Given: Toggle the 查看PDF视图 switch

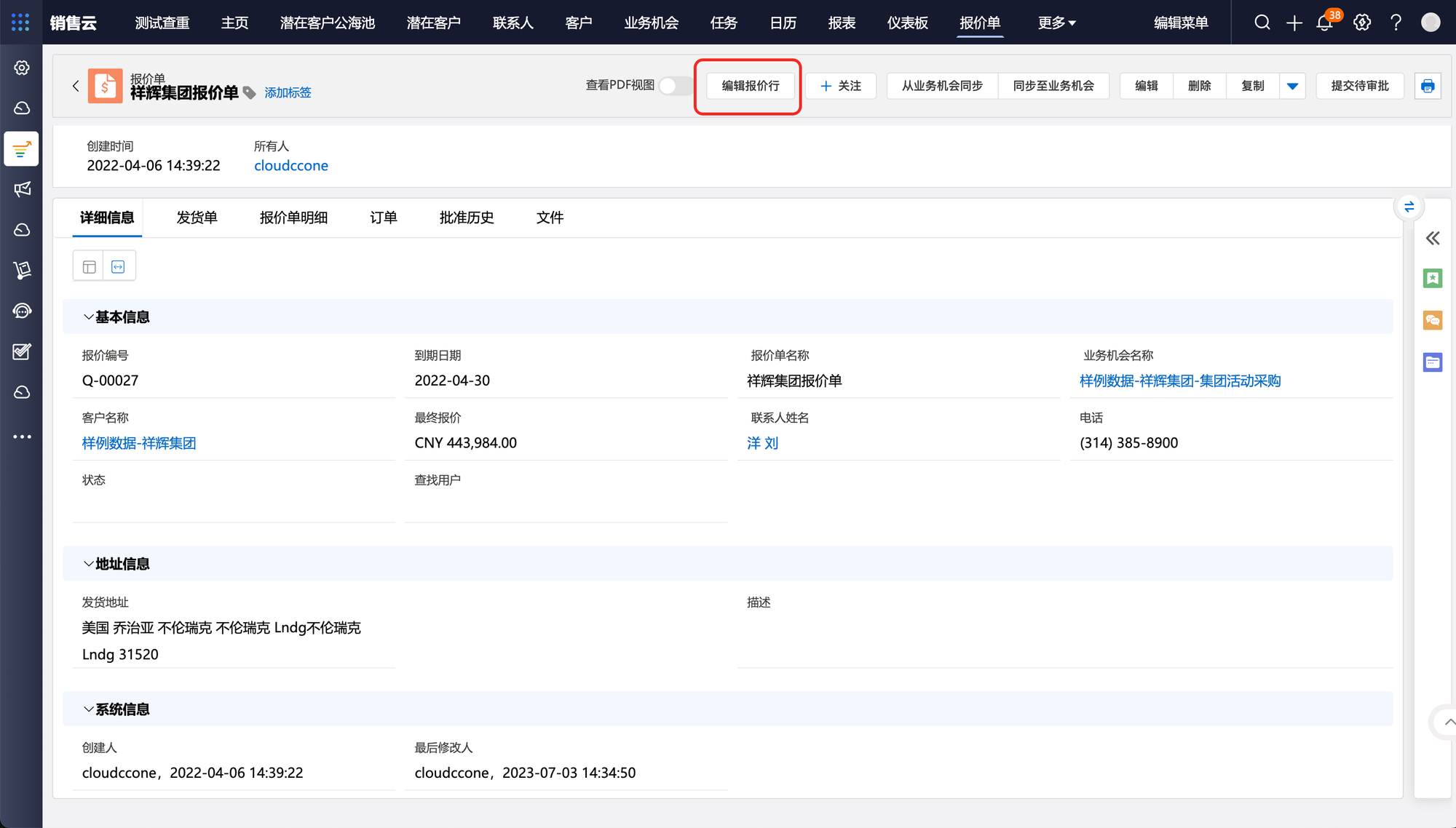Looking at the screenshot, I should pos(674,86).
